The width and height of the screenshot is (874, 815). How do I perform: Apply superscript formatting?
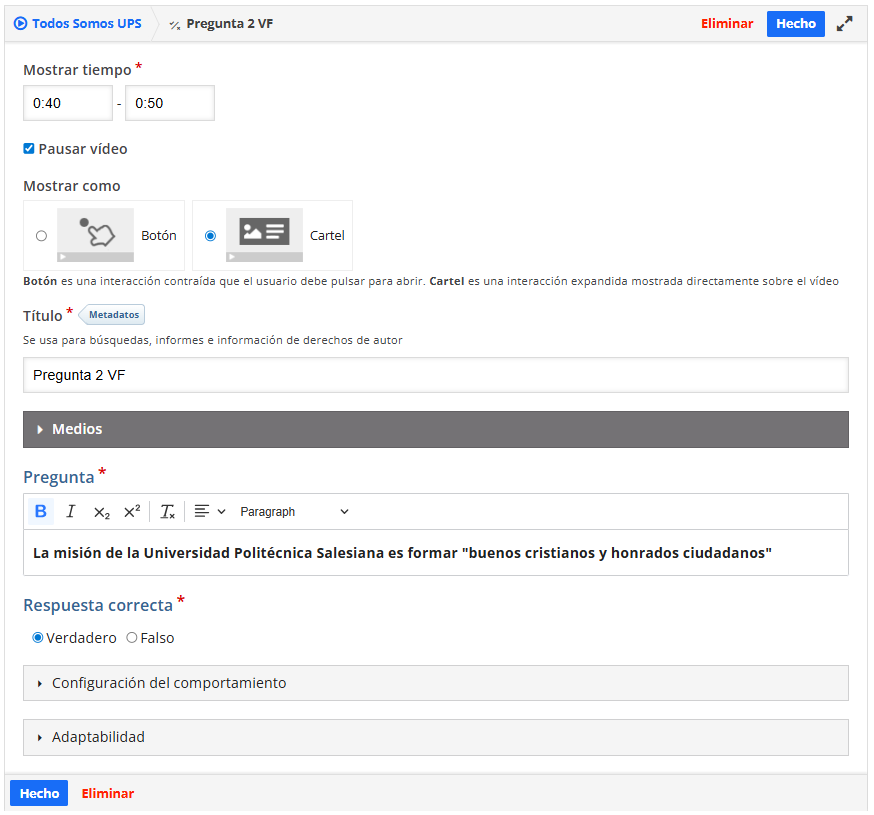[132, 512]
